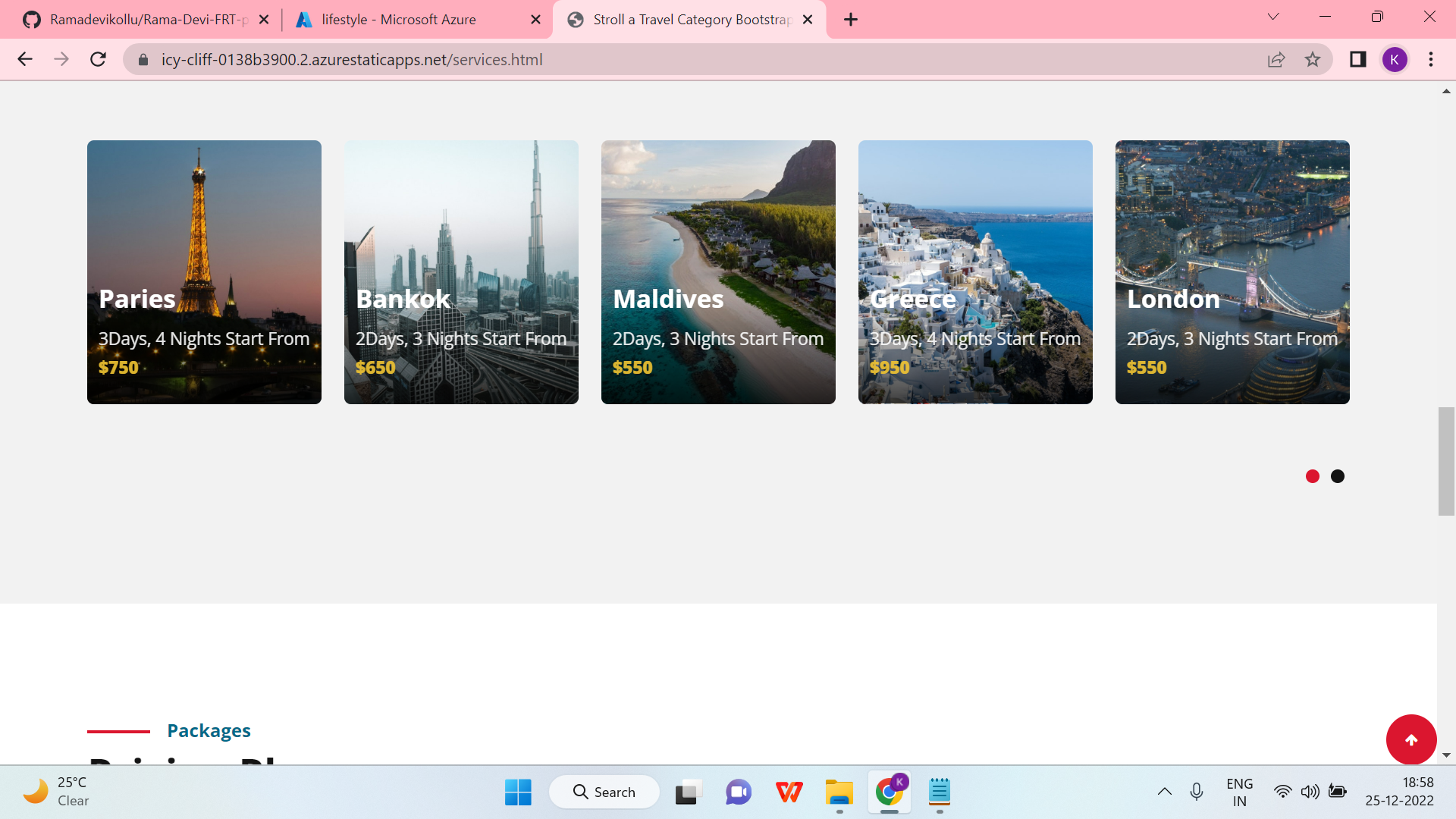The image size is (1456, 819).
Task: Open File Explorer from the taskbar
Action: pyautogui.click(x=839, y=792)
